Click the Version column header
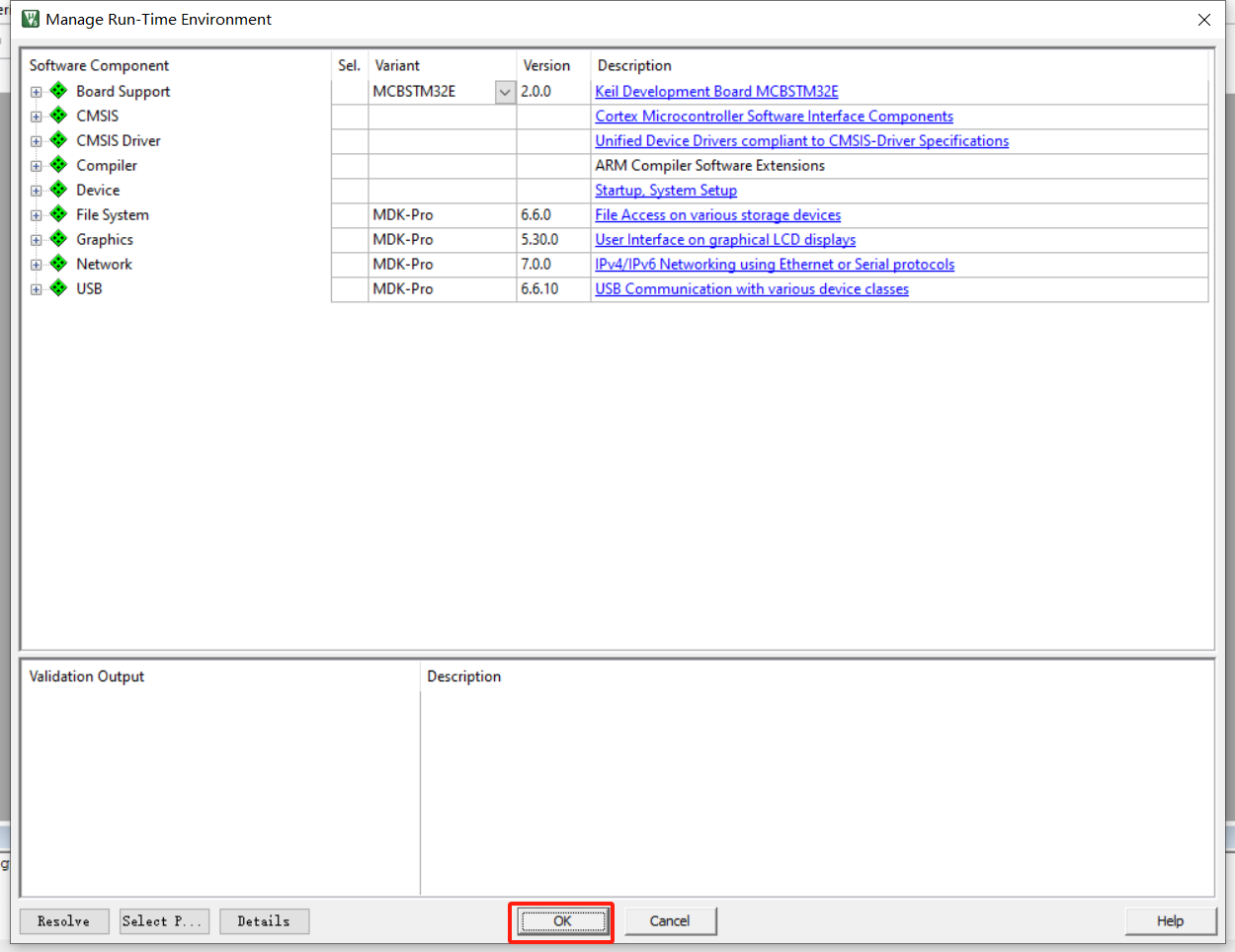 pos(546,65)
